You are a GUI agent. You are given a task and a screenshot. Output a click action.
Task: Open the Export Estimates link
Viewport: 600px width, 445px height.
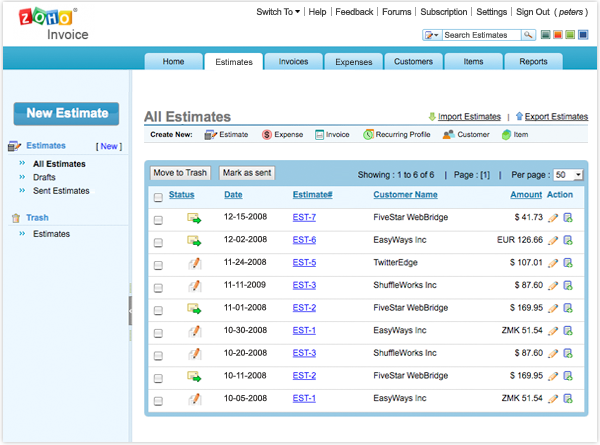click(x=556, y=117)
